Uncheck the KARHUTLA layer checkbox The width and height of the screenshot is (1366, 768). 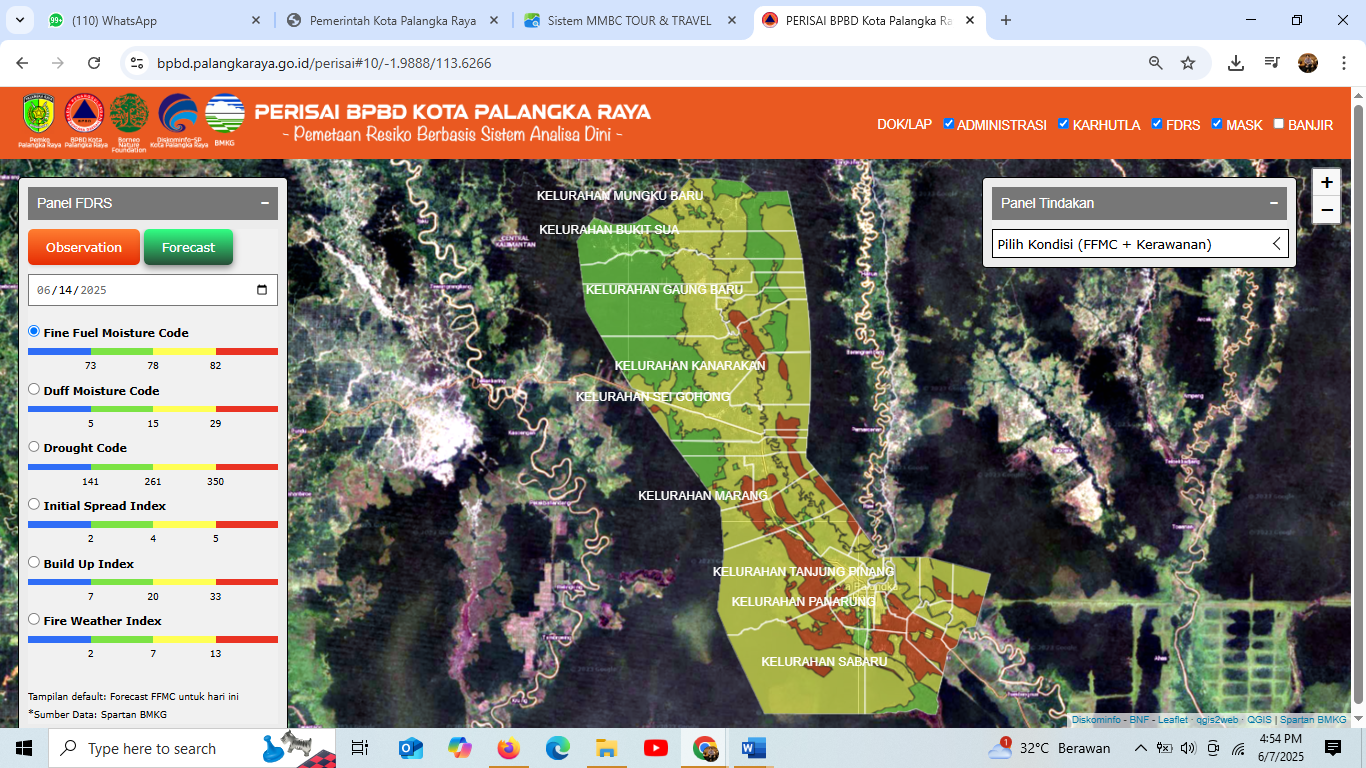click(x=1064, y=124)
